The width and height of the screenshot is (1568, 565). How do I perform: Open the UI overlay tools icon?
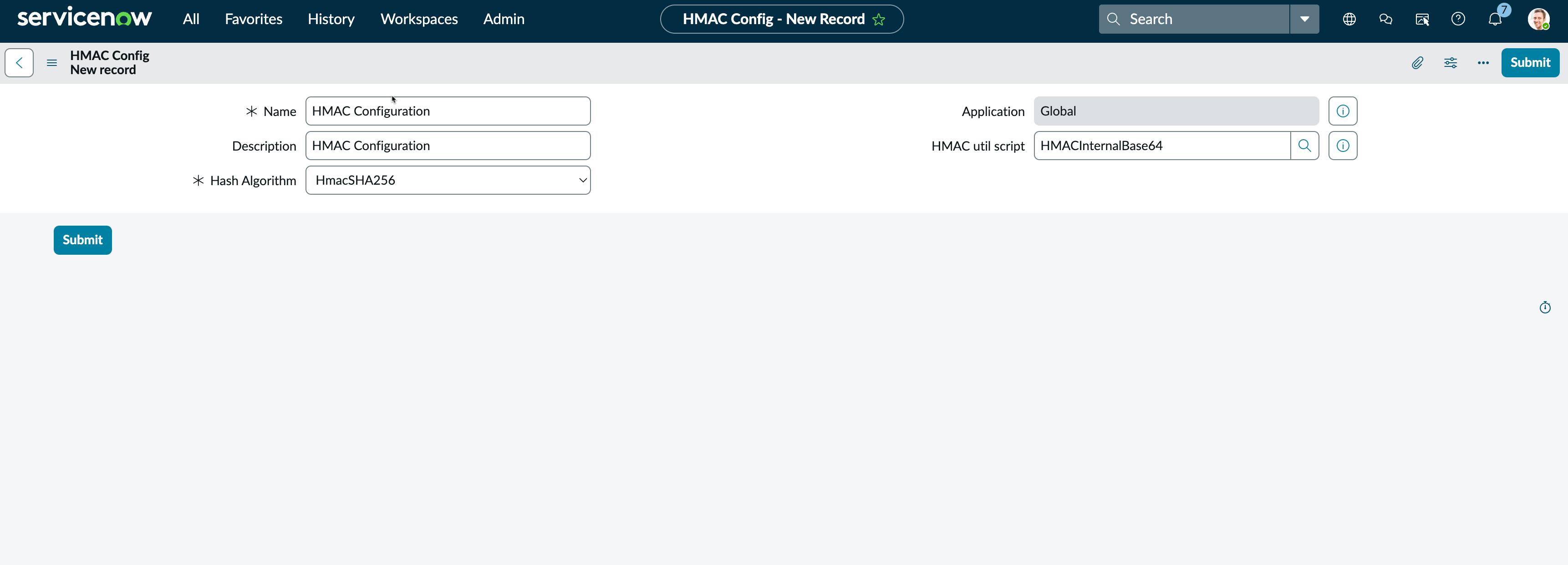pos(1422,20)
